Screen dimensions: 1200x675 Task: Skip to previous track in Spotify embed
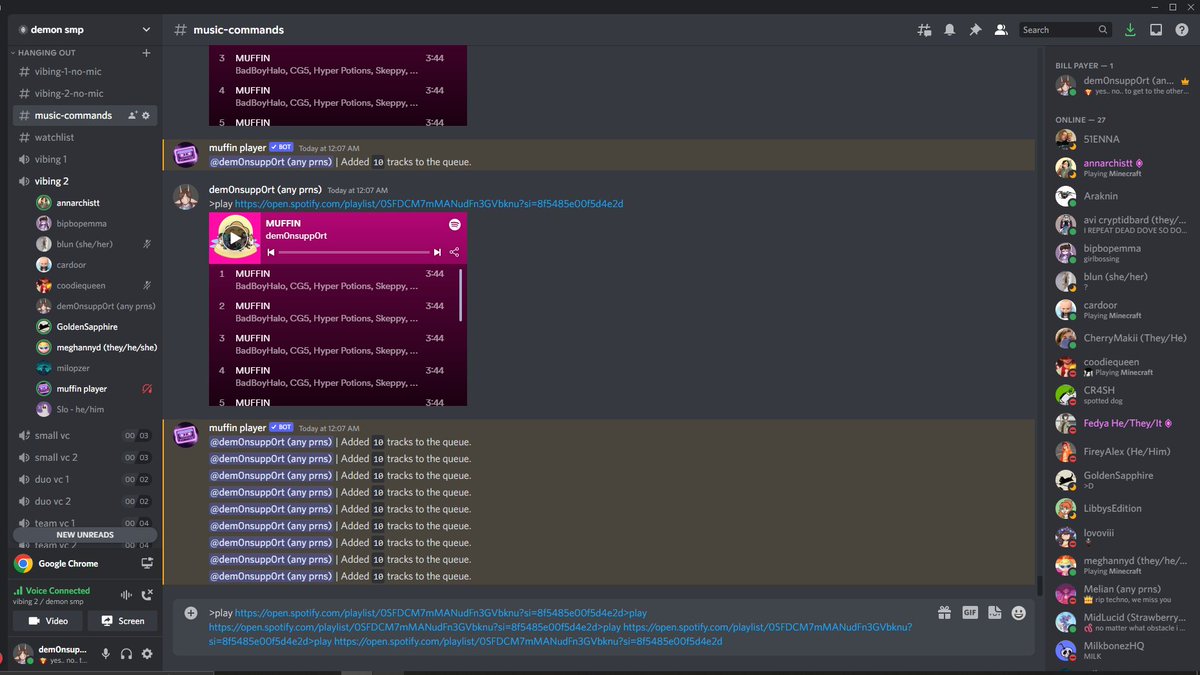tap(271, 252)
